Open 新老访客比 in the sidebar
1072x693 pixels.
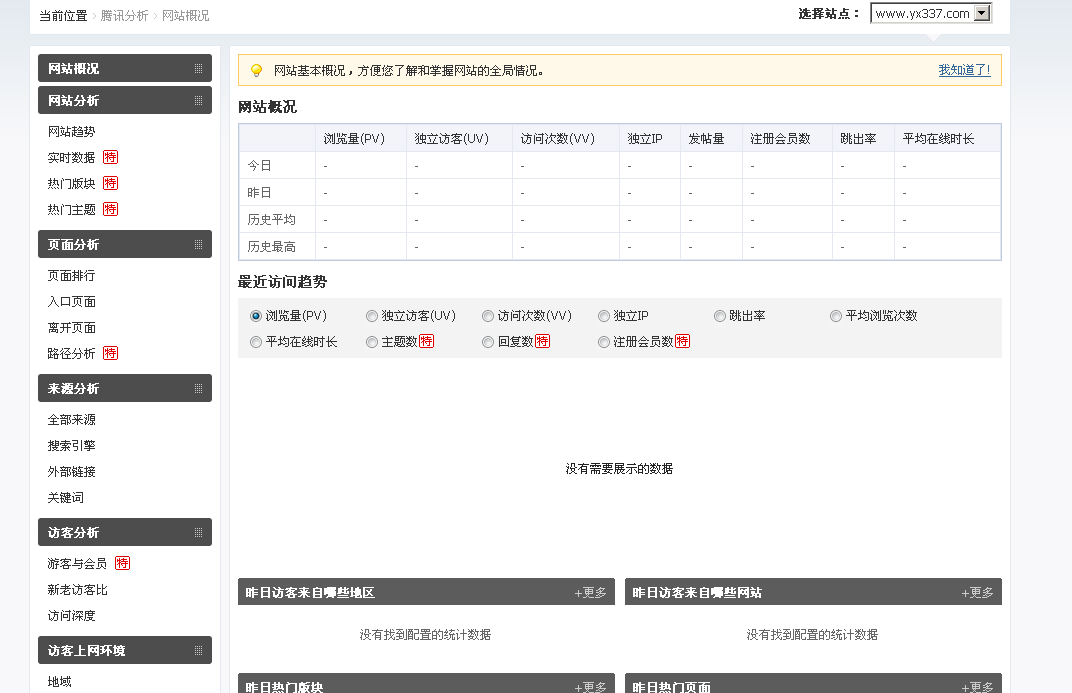point(78,589)
